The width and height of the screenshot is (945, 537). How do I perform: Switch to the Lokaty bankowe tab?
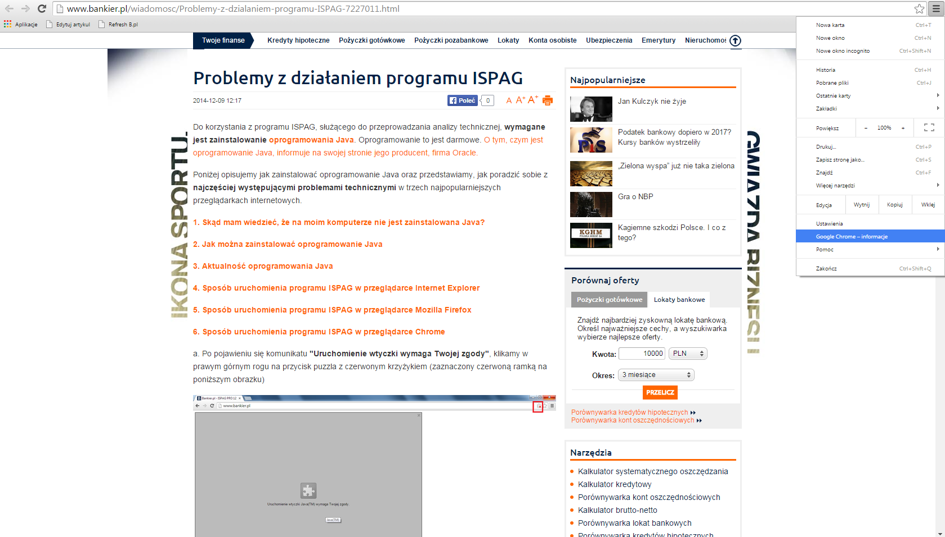point(679,300)
